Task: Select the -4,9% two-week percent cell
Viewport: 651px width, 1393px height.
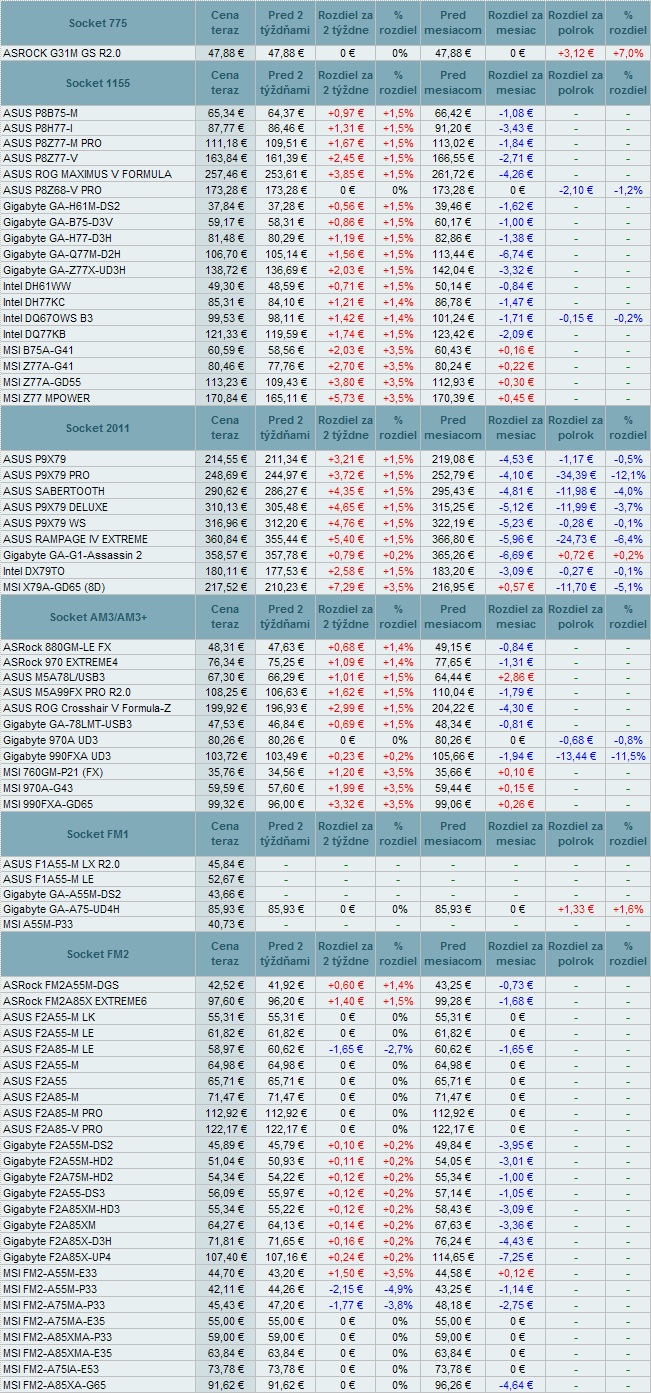Action: tap(399, 1289)
